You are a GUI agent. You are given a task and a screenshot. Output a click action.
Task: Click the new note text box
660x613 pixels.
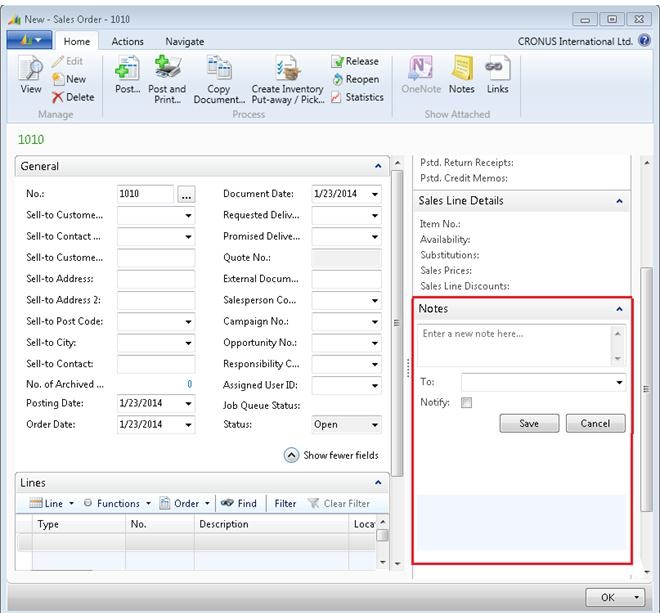coord(515,344)
